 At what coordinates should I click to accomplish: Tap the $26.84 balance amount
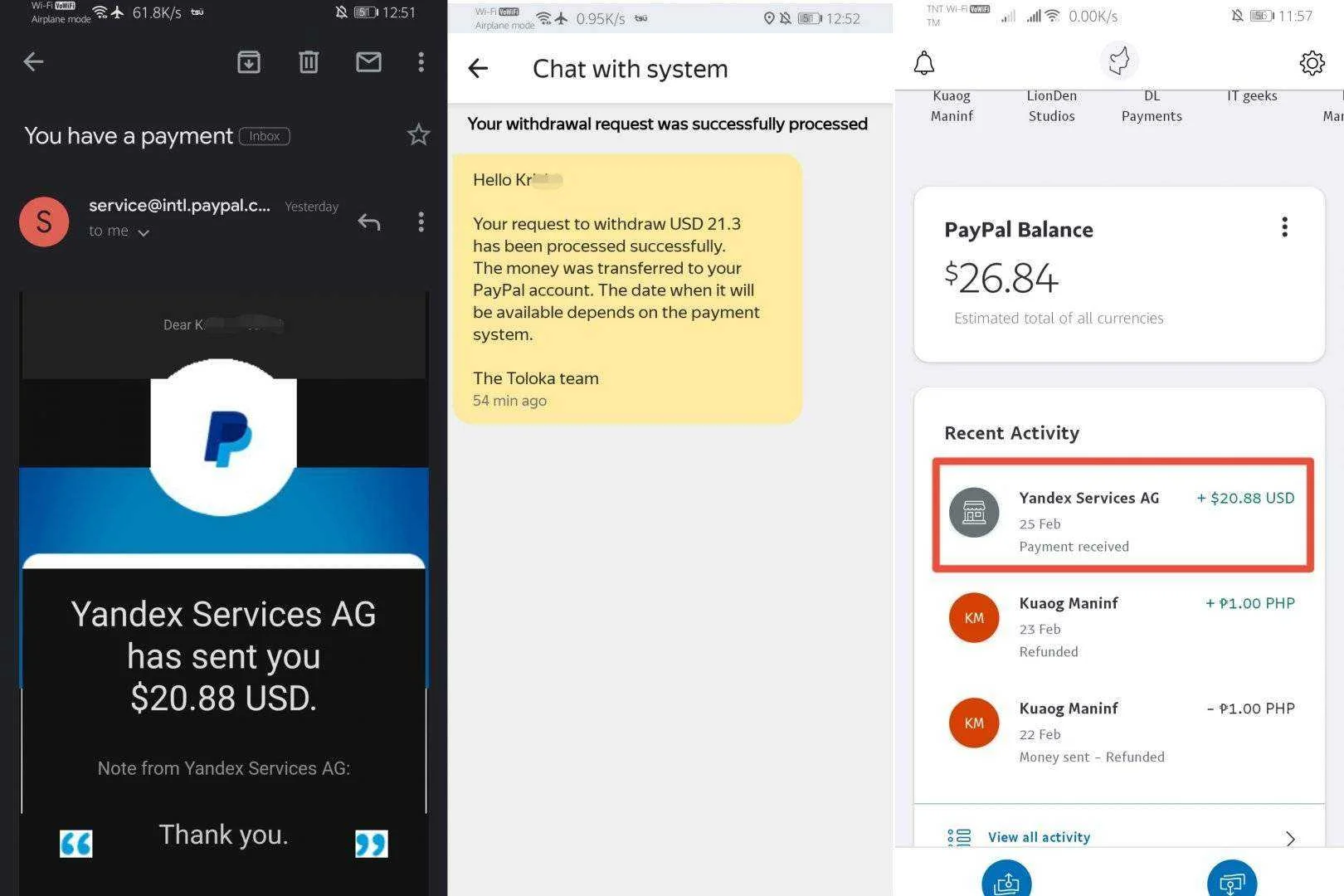point(1001,278)
